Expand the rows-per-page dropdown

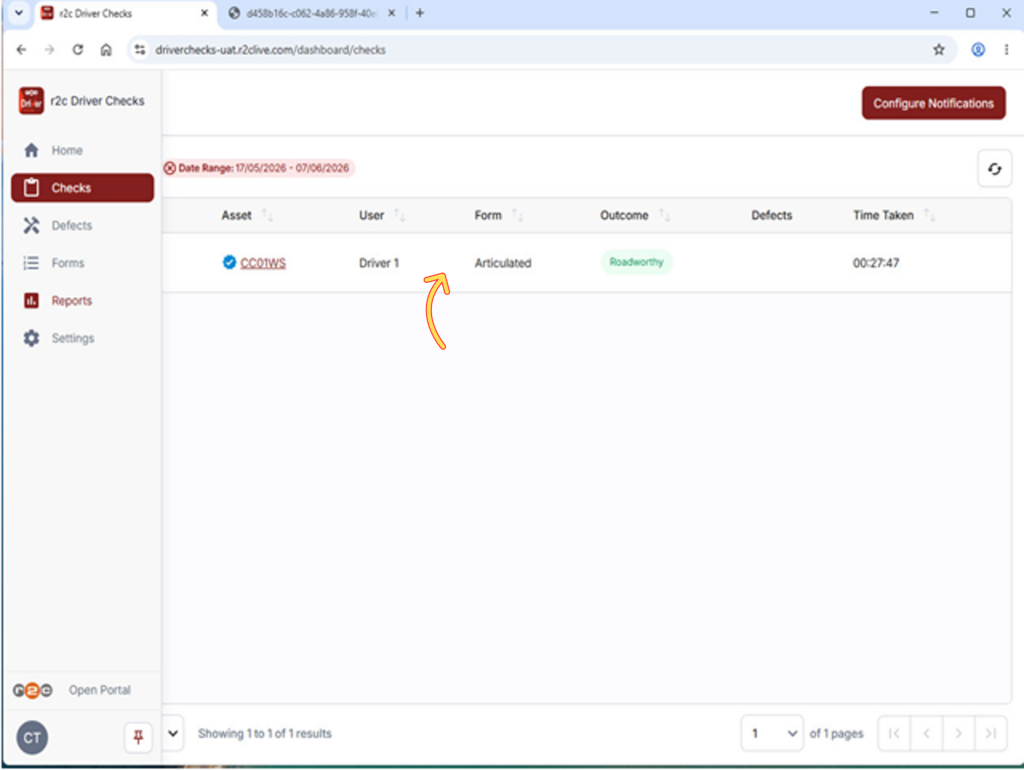[173, 733]
